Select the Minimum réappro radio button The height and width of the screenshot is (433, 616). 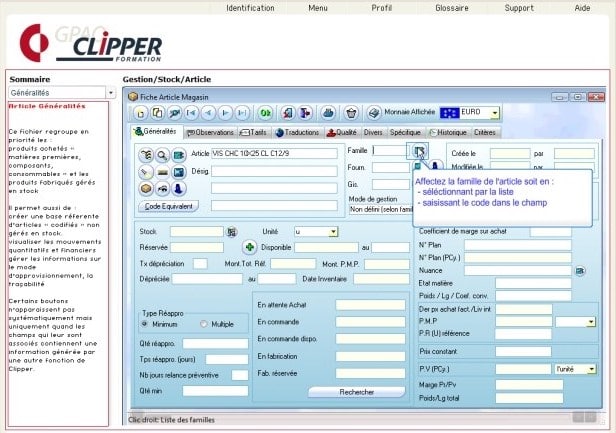point(145,324)
